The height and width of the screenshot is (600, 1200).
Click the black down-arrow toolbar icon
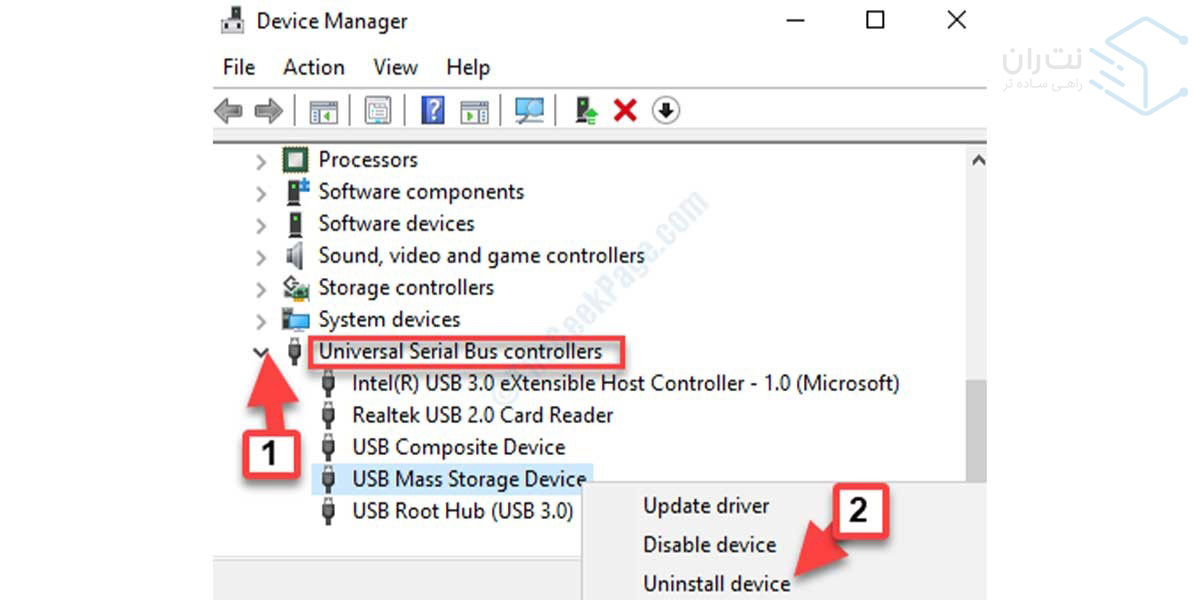pos(666,111)
